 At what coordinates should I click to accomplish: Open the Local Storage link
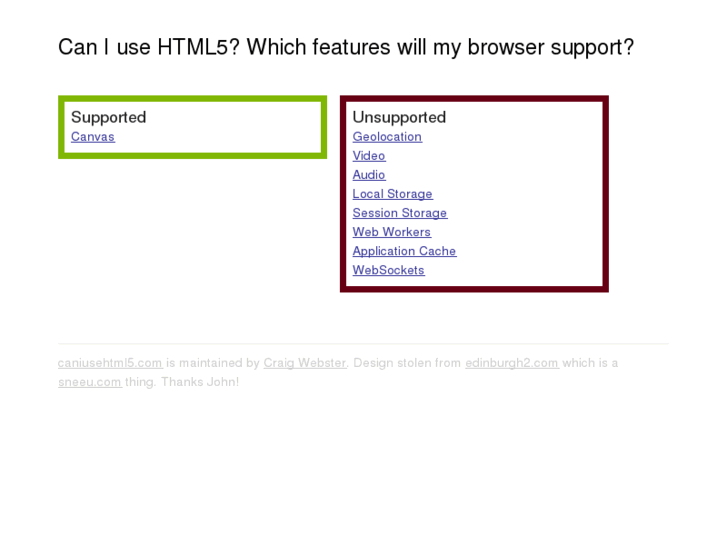392,194
